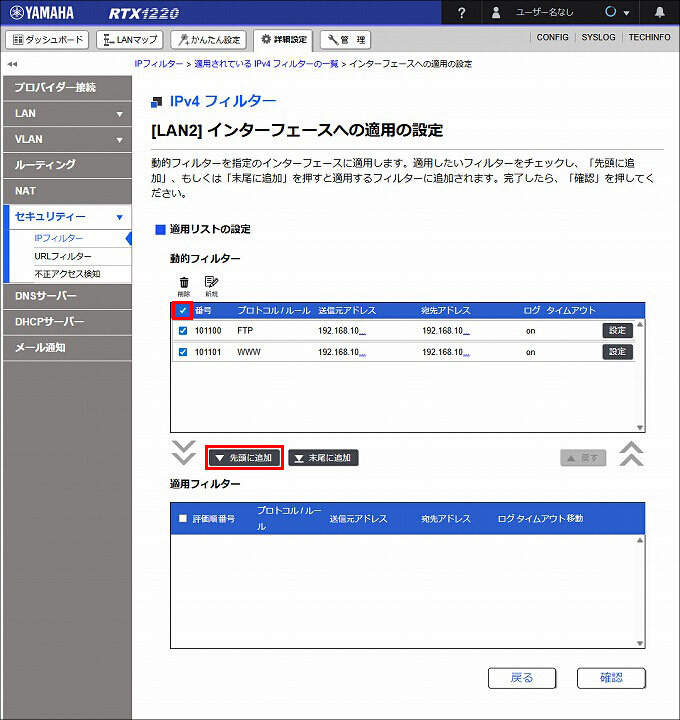This screenshot has height=720, width=680.
Task: Click applied filter list scroll up arrow
Action: [x=640, y=540]
